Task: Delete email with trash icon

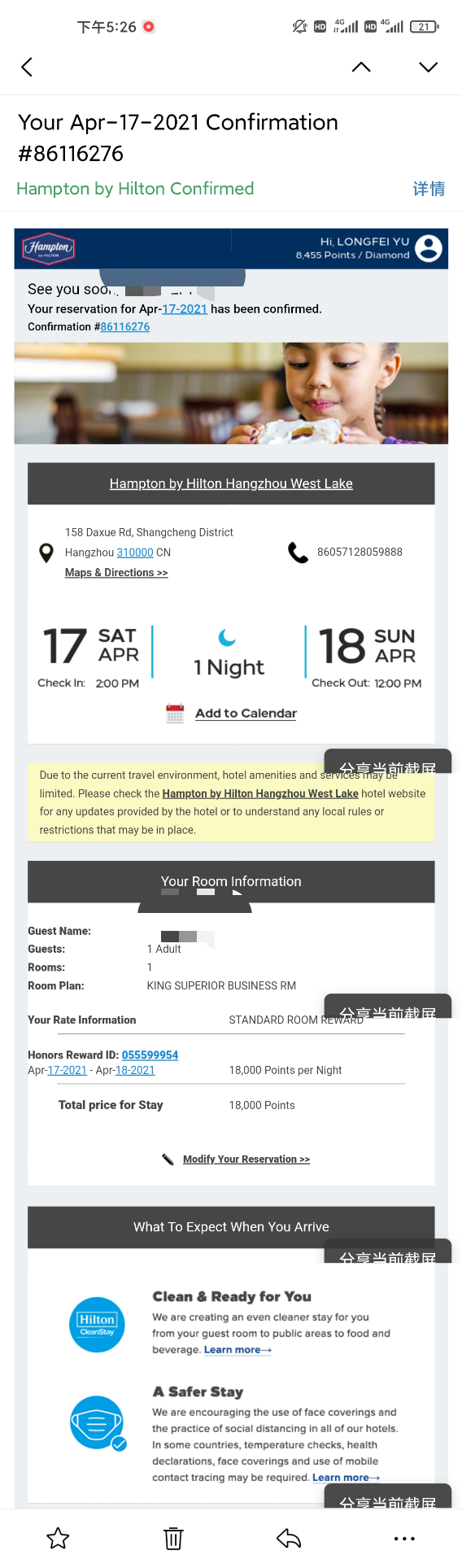Action: (x=173, y=1538)
